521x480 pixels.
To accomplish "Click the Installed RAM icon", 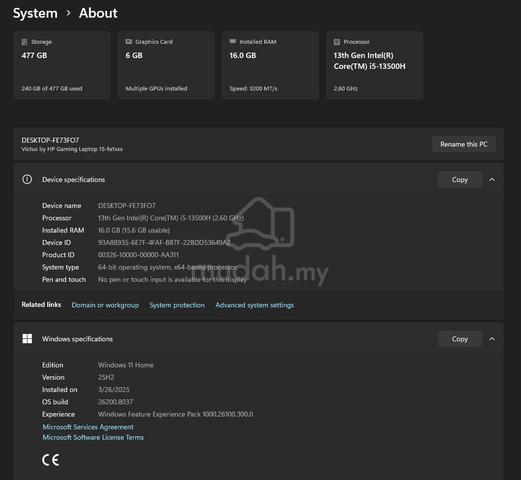I will click(x=233, y=41).
